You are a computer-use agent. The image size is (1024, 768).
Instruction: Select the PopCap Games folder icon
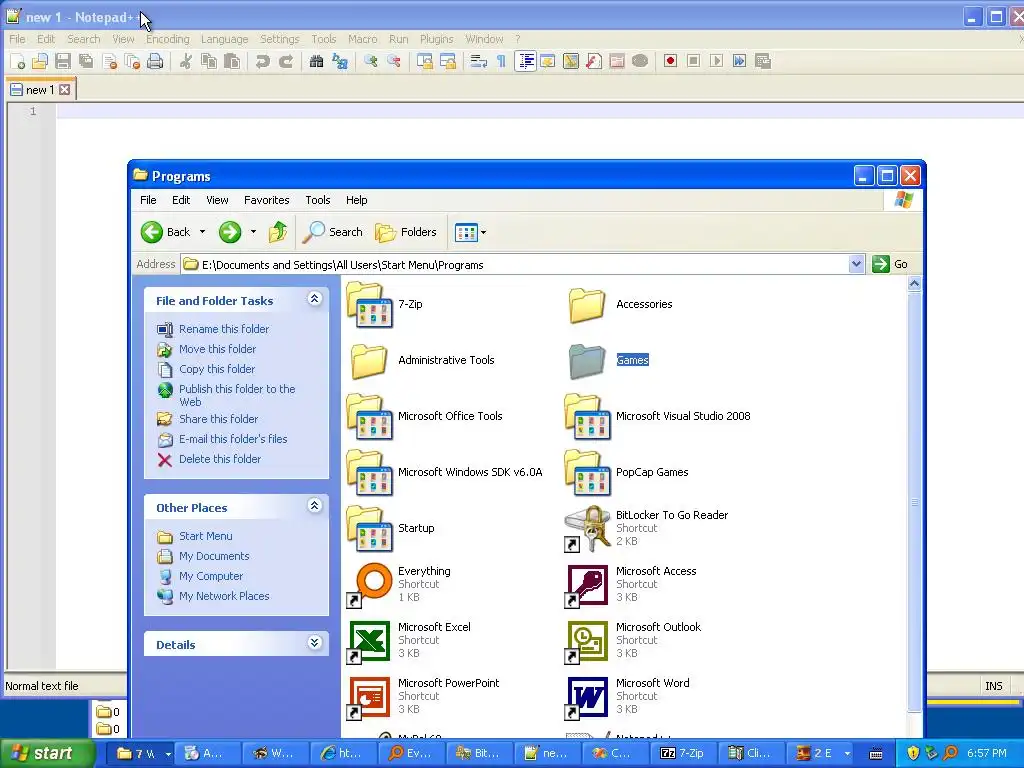coord(588,472)
